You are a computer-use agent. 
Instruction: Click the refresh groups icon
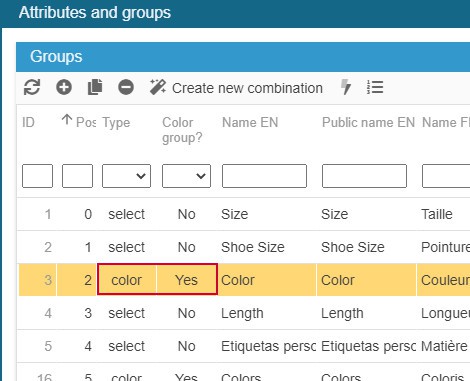[32, 88]
